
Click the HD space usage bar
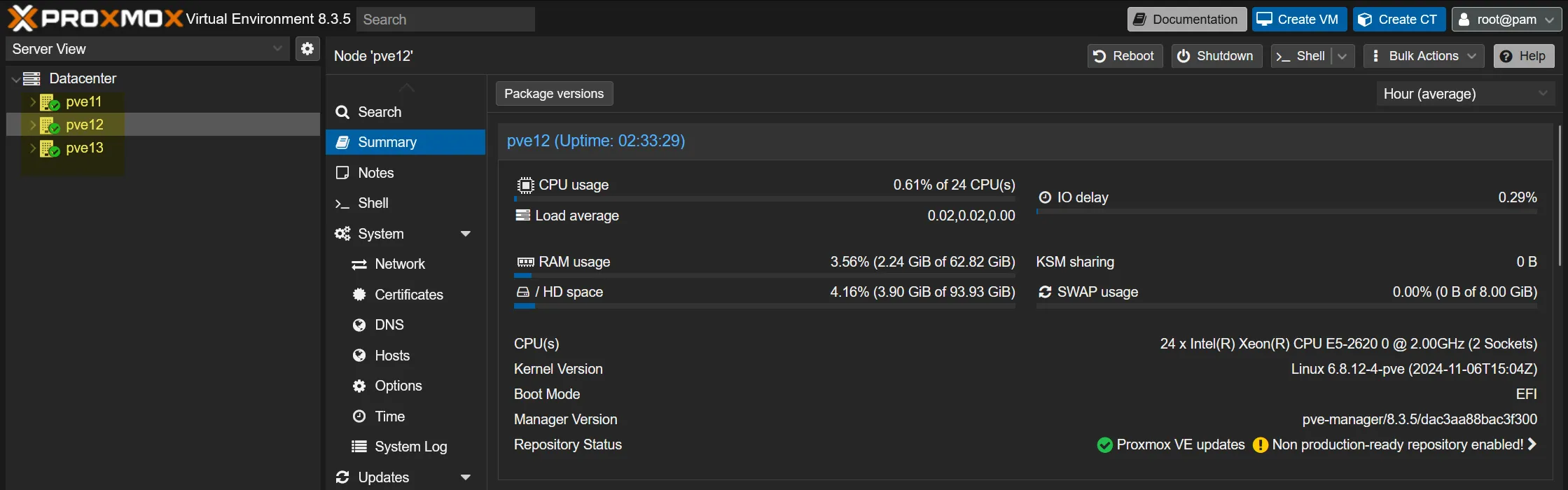tap(764, 306)
